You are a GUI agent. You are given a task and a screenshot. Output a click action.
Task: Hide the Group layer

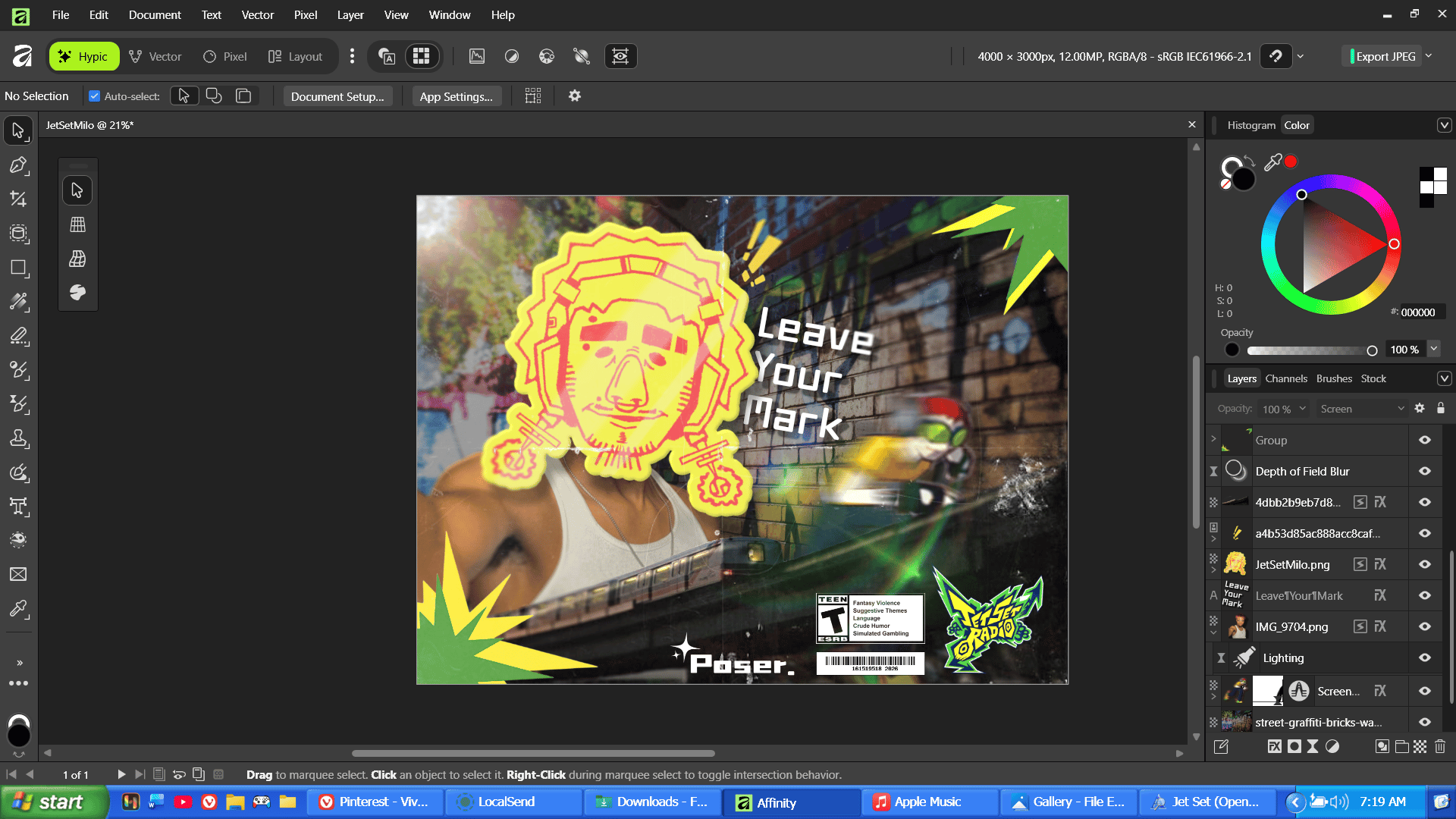coord(1425,441)
